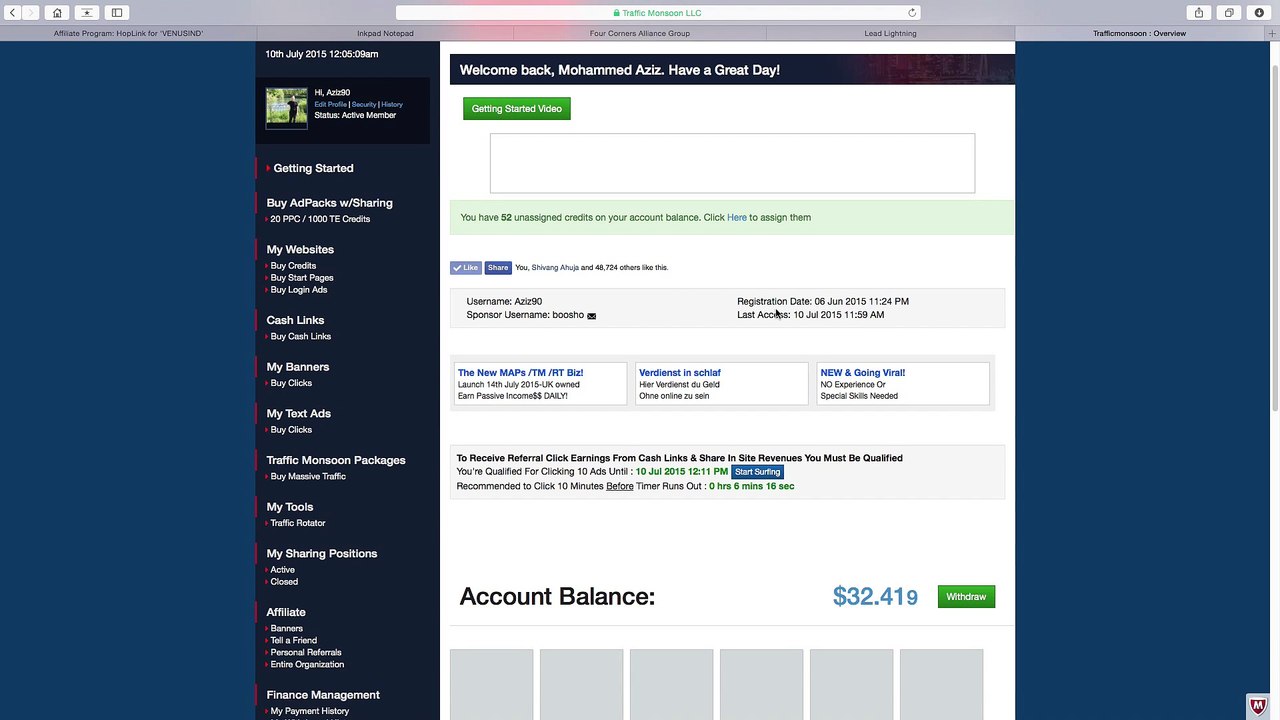Click the Facebook Like button
The width and height of the screenshot is (1280, 720).
click(466, 268)
